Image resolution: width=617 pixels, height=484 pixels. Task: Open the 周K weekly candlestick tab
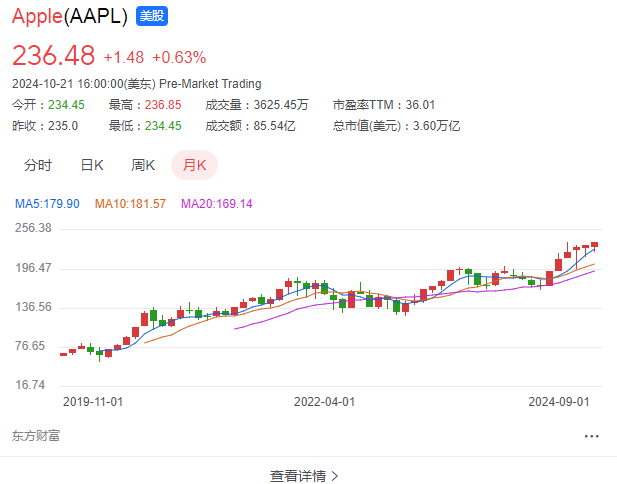[x=143, y=165]
